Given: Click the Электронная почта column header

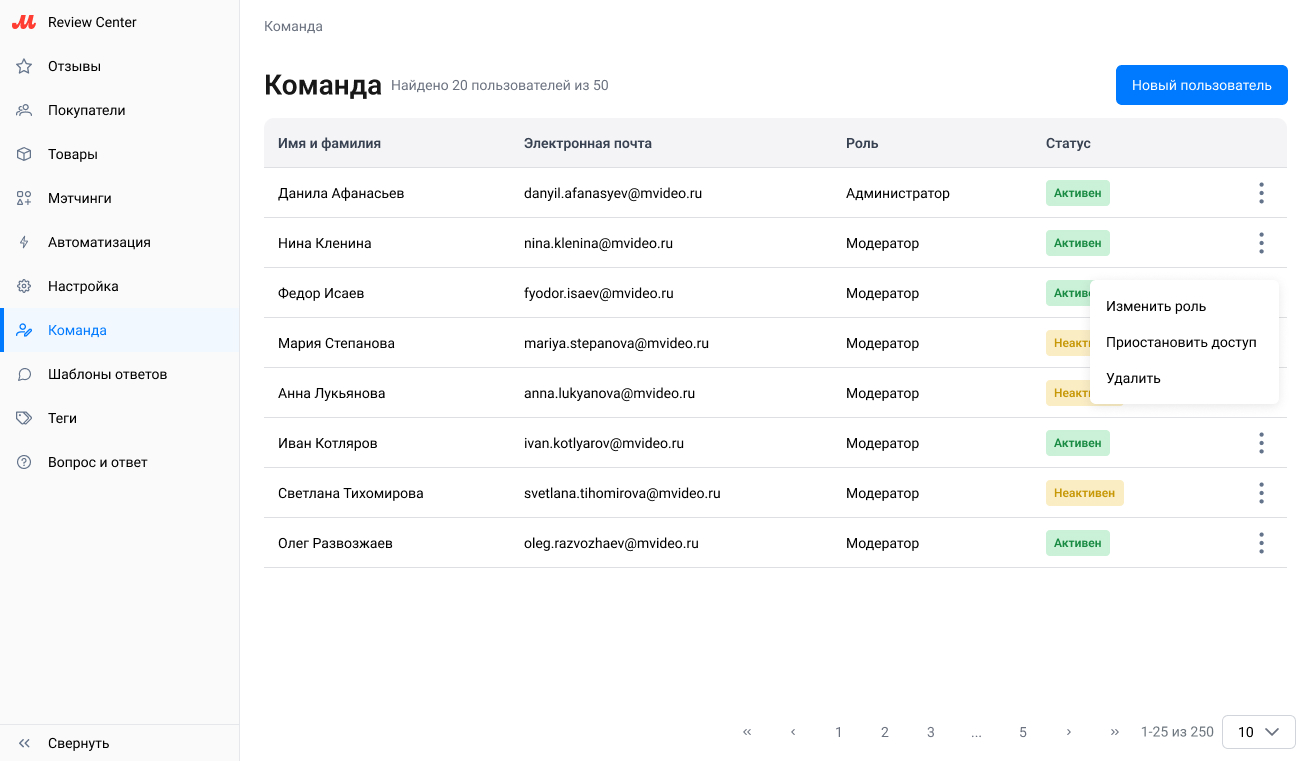Looking at the screenshot, I should pos(588,143).
